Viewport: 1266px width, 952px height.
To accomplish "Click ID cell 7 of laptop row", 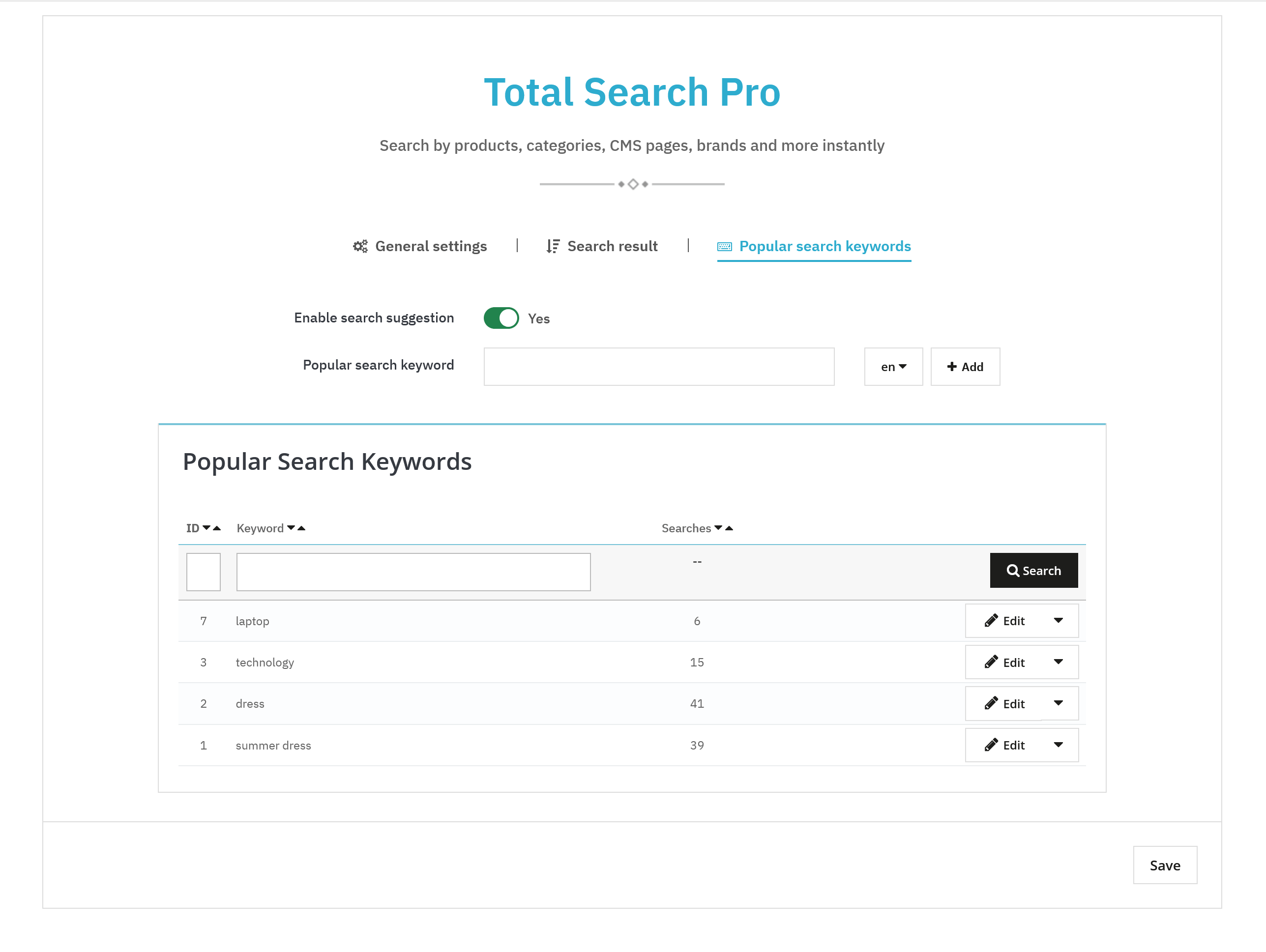I will point(203,621).
